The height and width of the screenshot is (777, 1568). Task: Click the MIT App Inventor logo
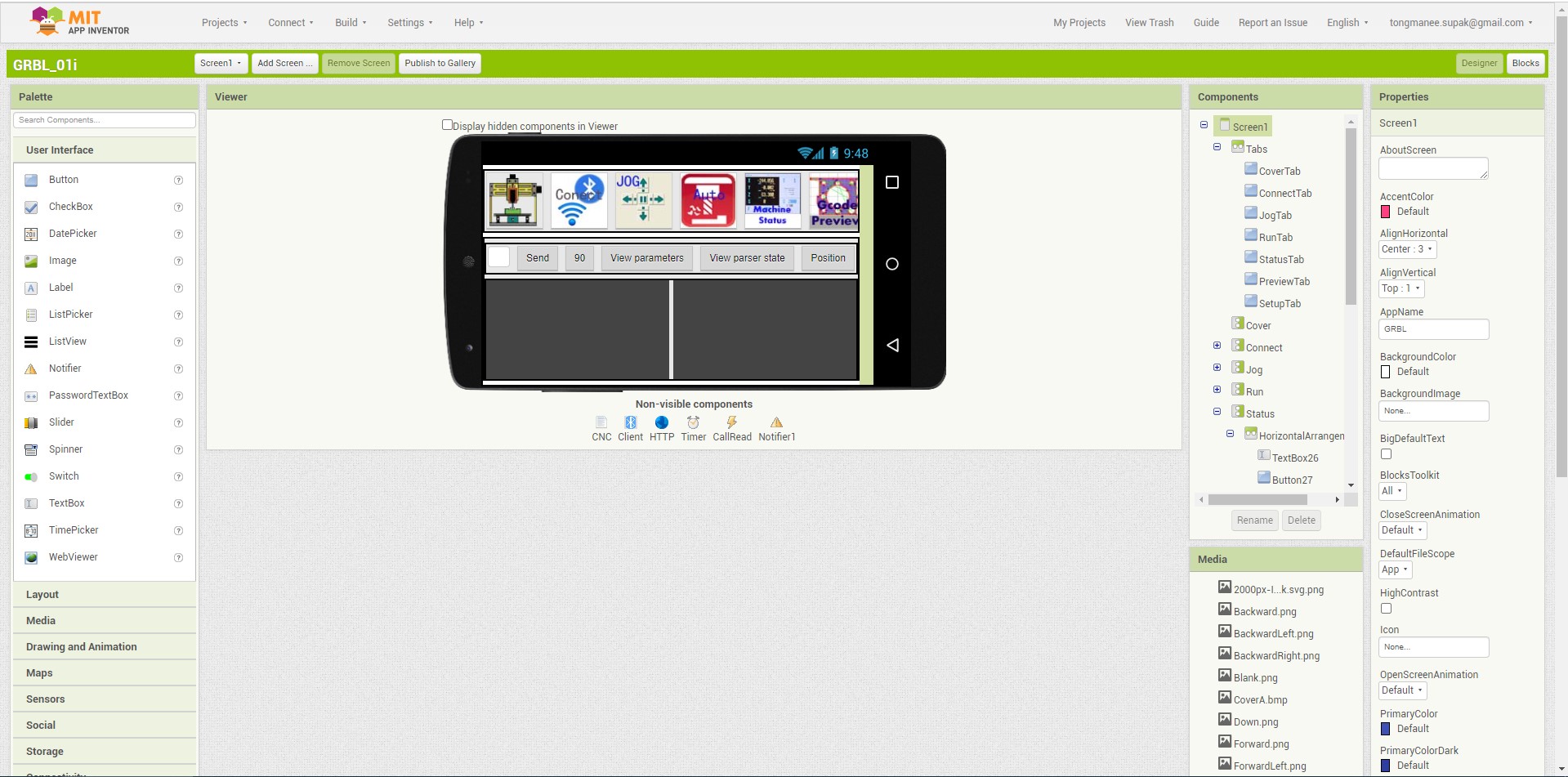coord(79,22)
